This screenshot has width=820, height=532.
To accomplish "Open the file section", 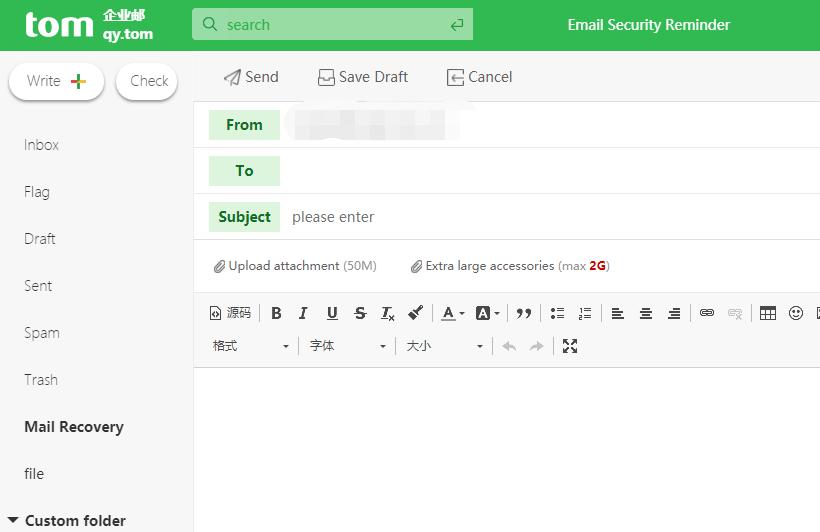I will (34, 474).
